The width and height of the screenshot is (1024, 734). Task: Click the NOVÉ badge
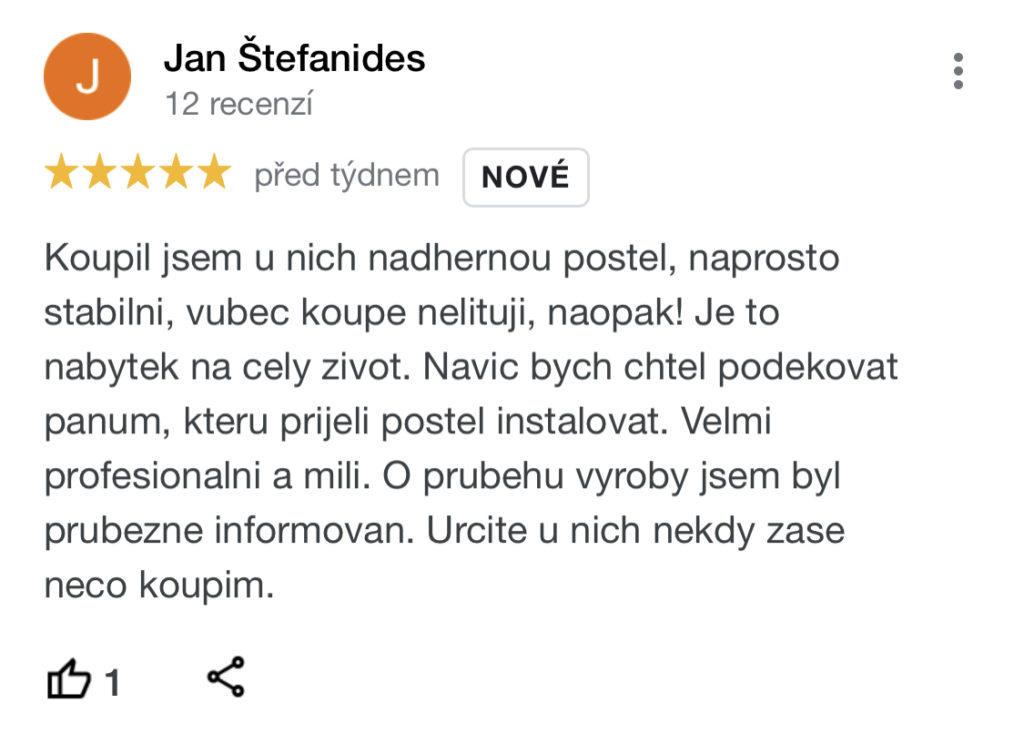point(526,177)
